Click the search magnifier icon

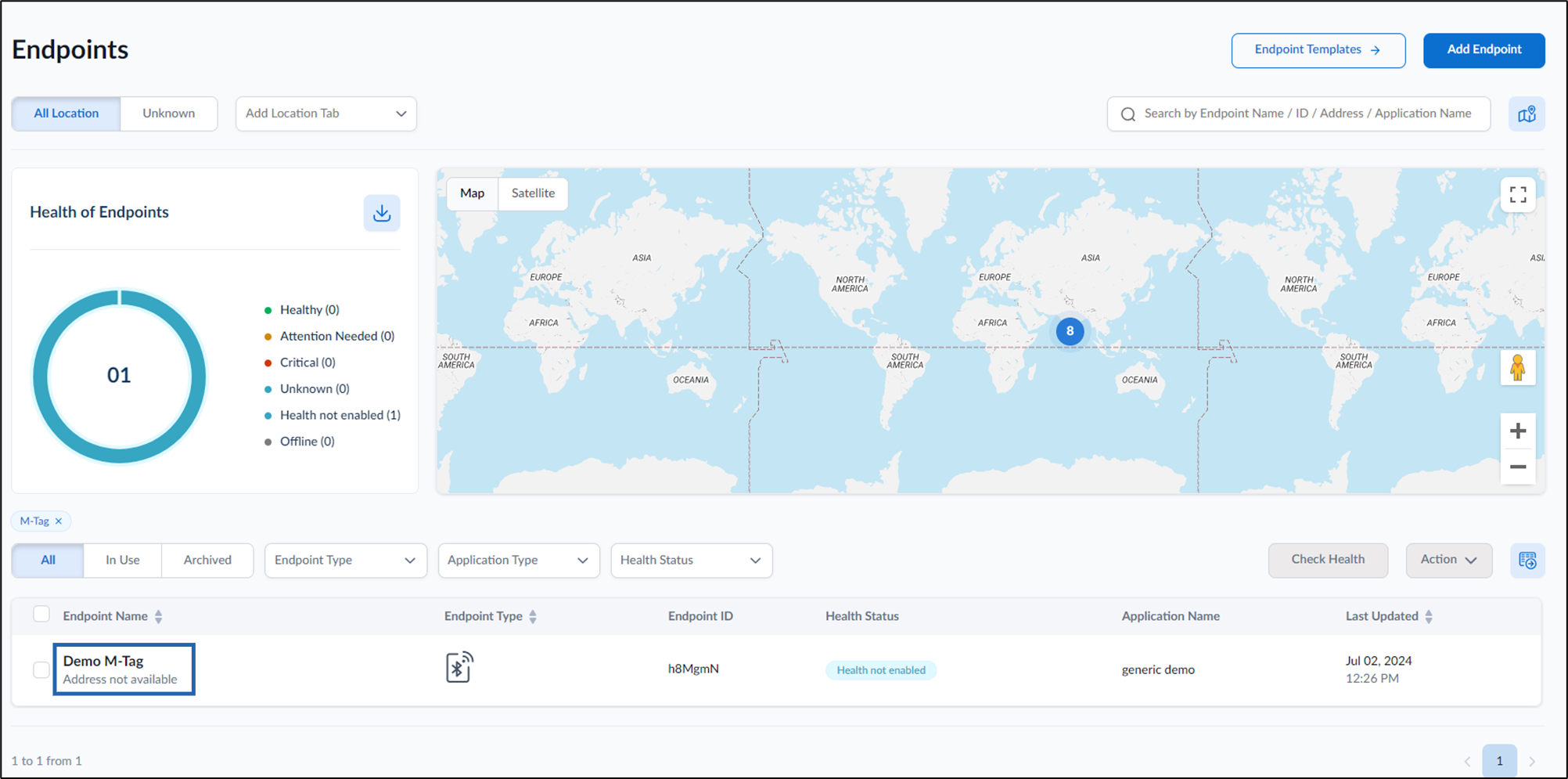click(1127, 114)
